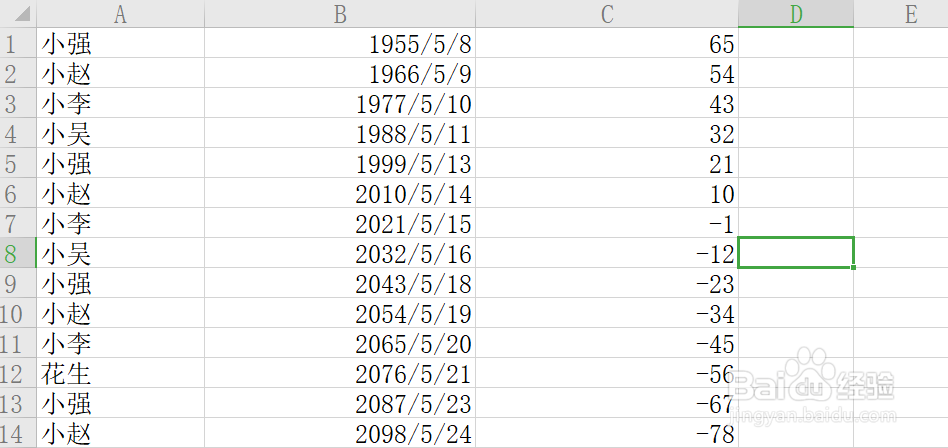Click cell with value 10

607,193
